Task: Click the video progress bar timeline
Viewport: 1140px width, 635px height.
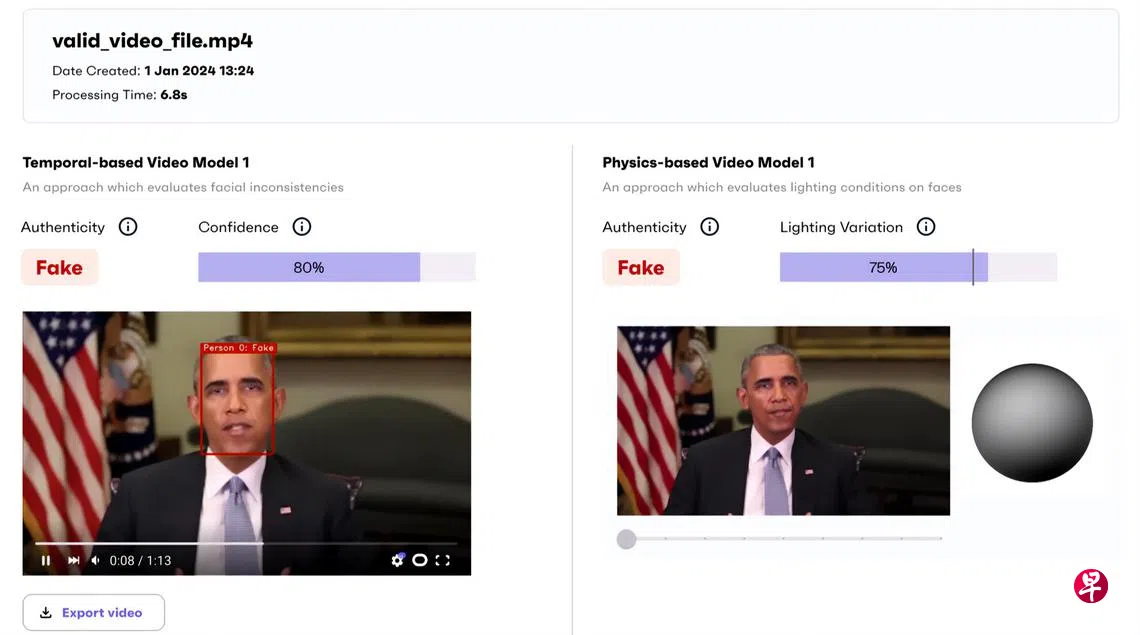Action: 246,543
